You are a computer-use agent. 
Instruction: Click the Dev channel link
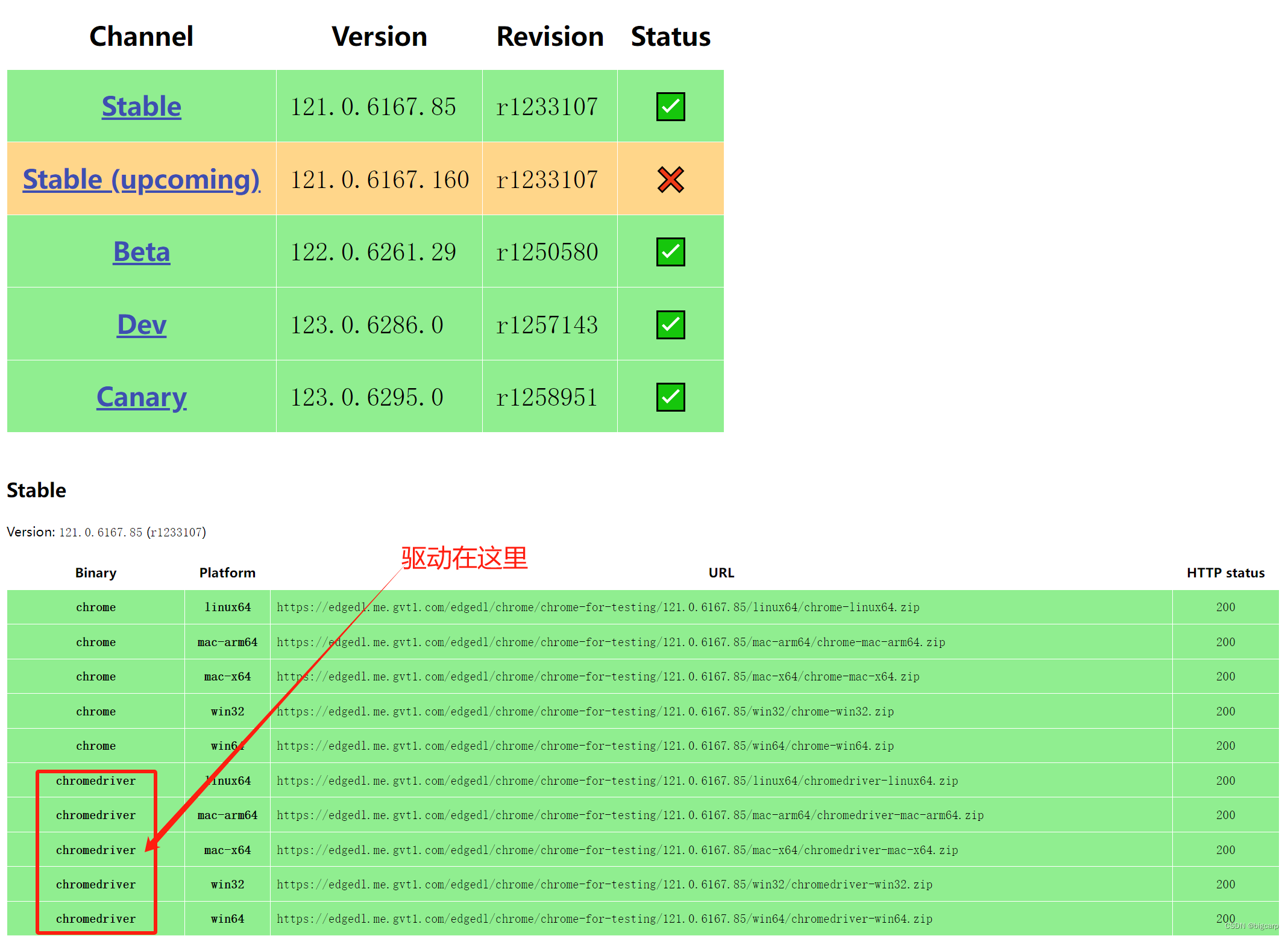point(141,325)
